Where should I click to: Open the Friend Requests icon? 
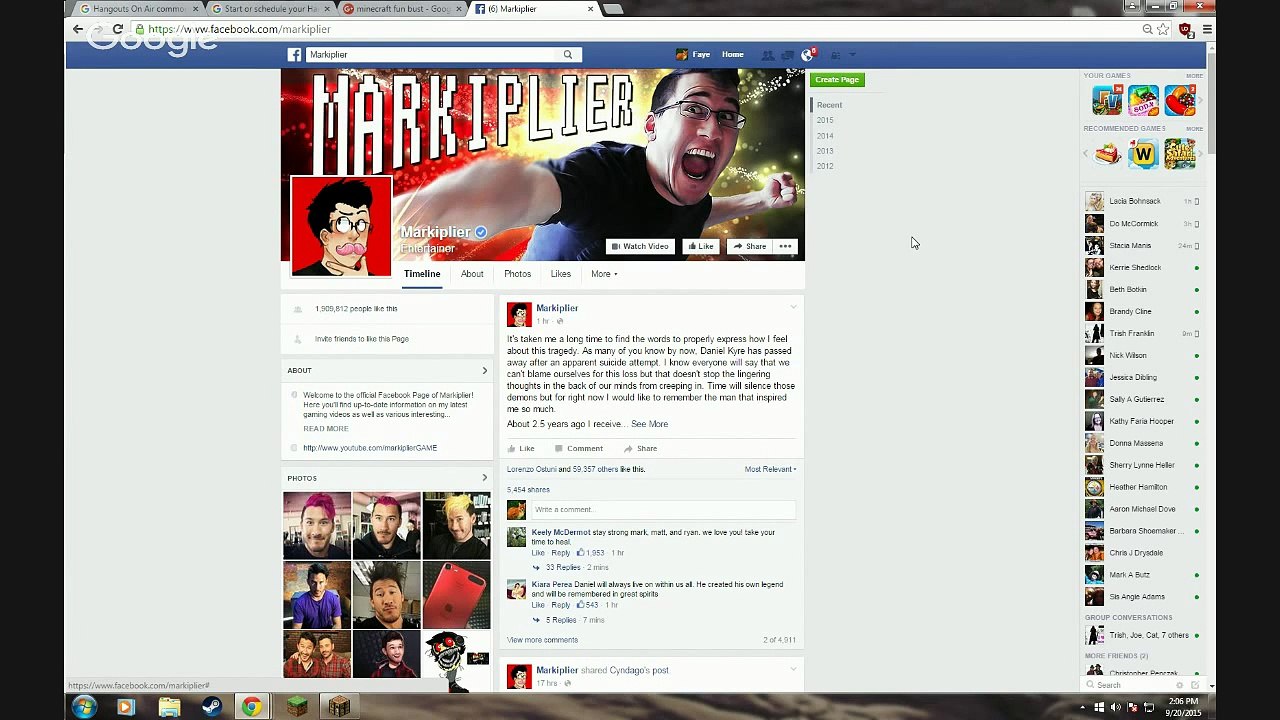click(768, 55)
